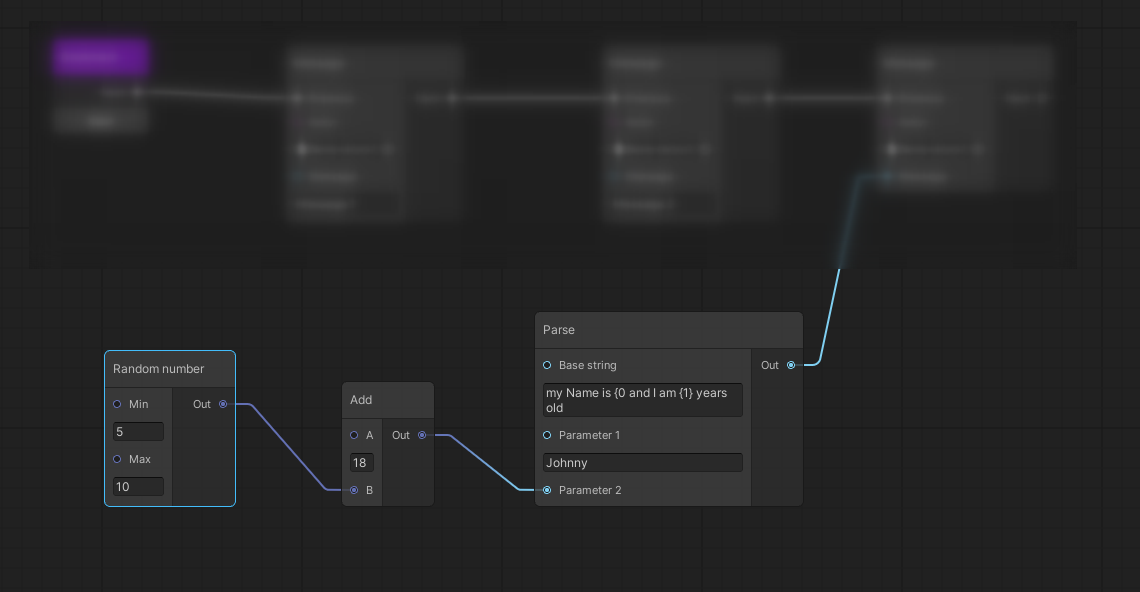
Task: Click the Out label in Random number node
Action: [x=201, y=404]
